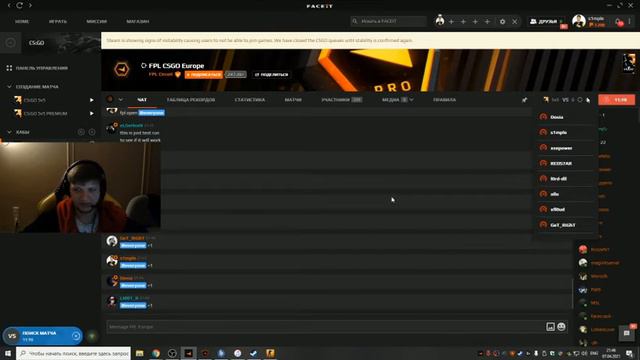
Task: Click the ПОДЕЛИТЬСЯ share button
Action: point(271,75)
